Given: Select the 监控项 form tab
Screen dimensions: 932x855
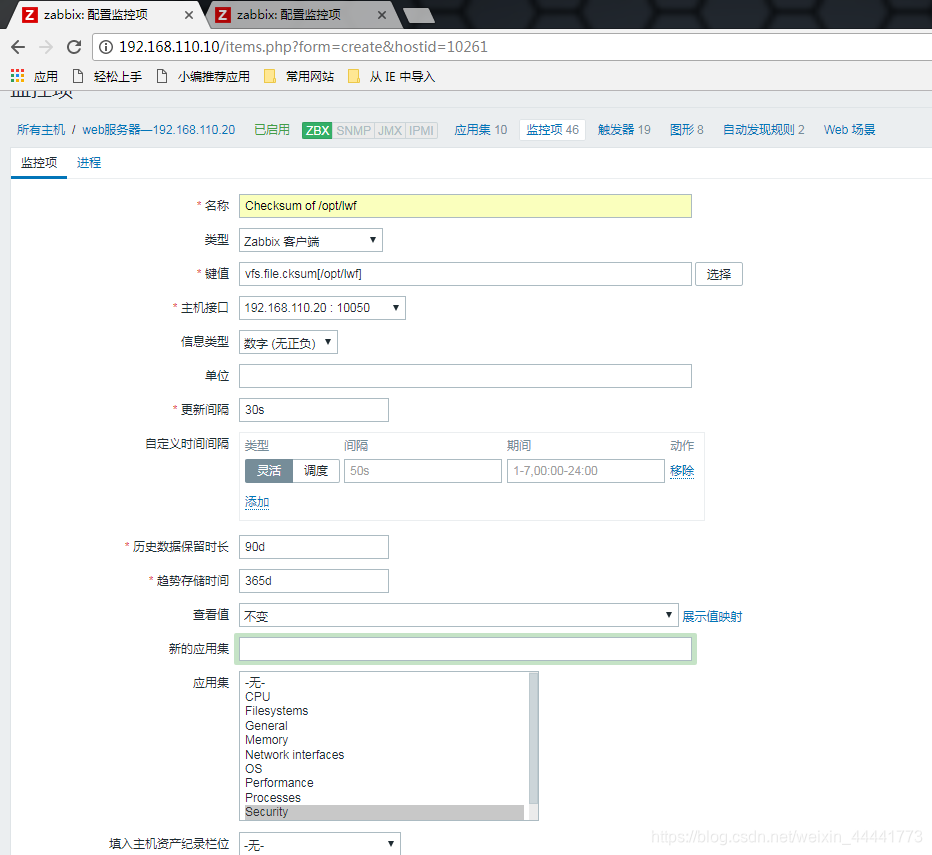Looking at the screenshot, I should 39,162.
